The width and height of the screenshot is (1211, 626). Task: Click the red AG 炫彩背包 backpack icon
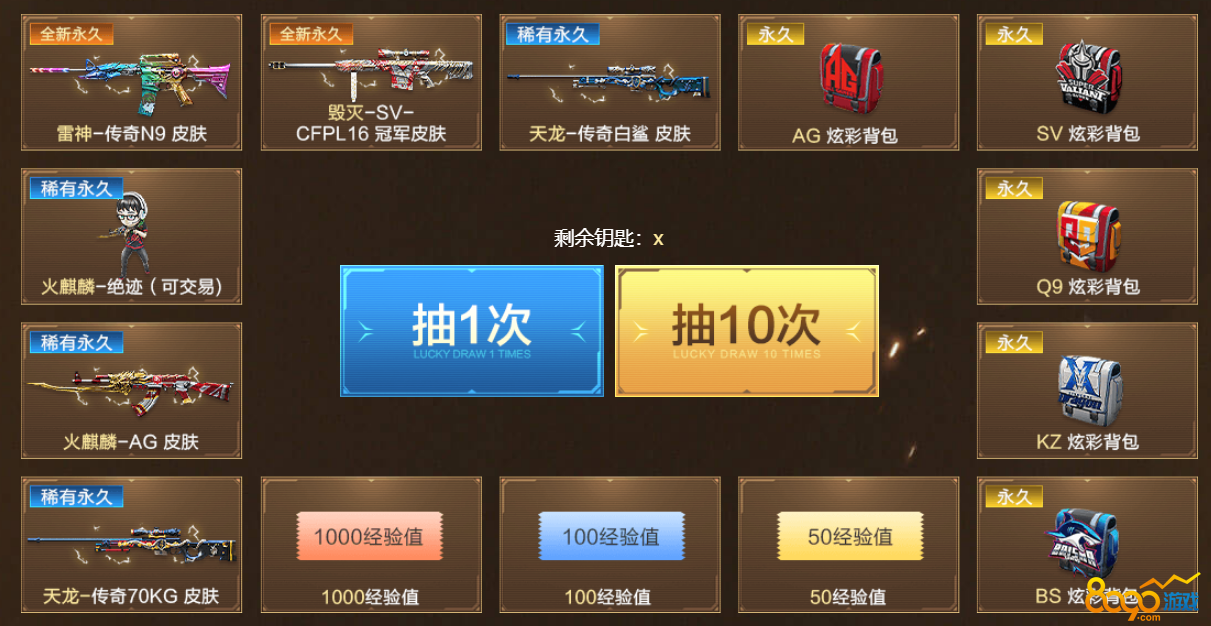click(850, 80)
